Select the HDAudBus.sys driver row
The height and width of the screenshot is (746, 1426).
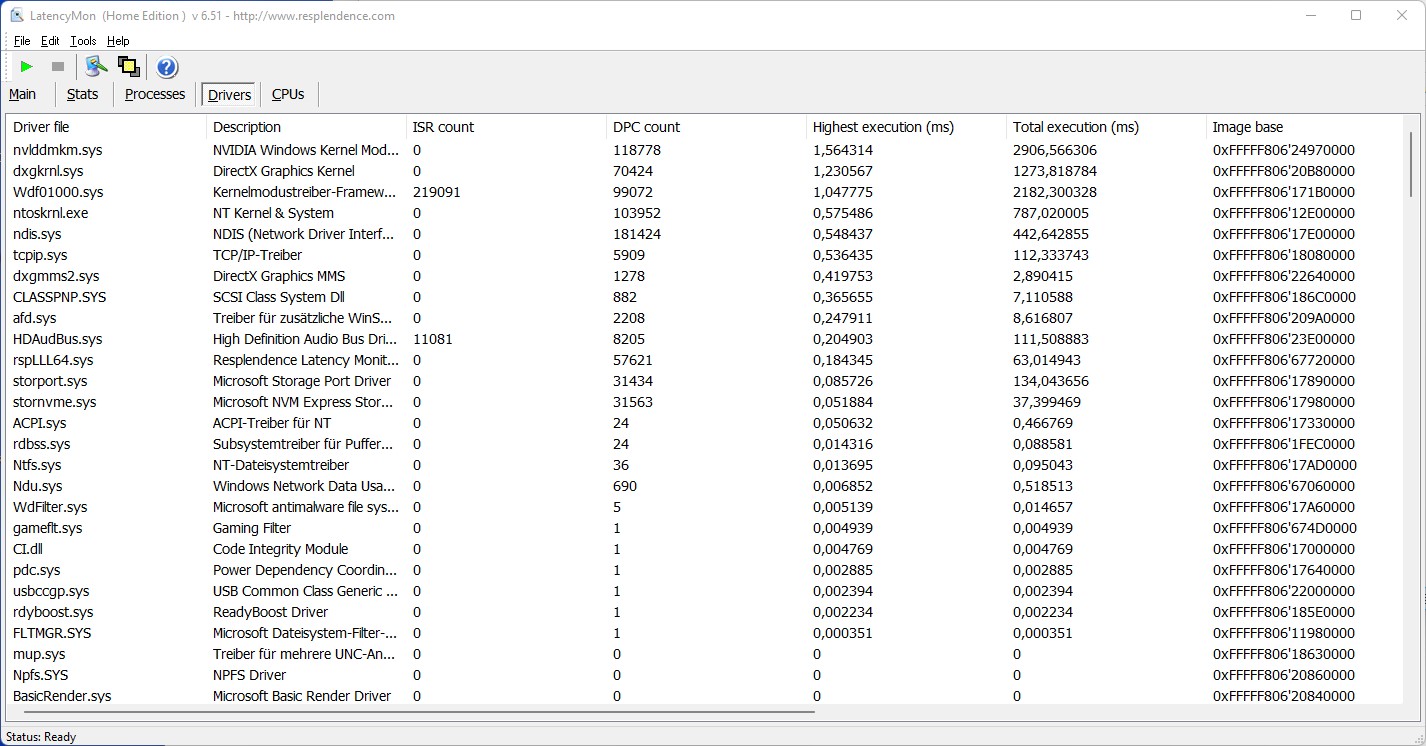pyautogui.click(x=705, y=339)
